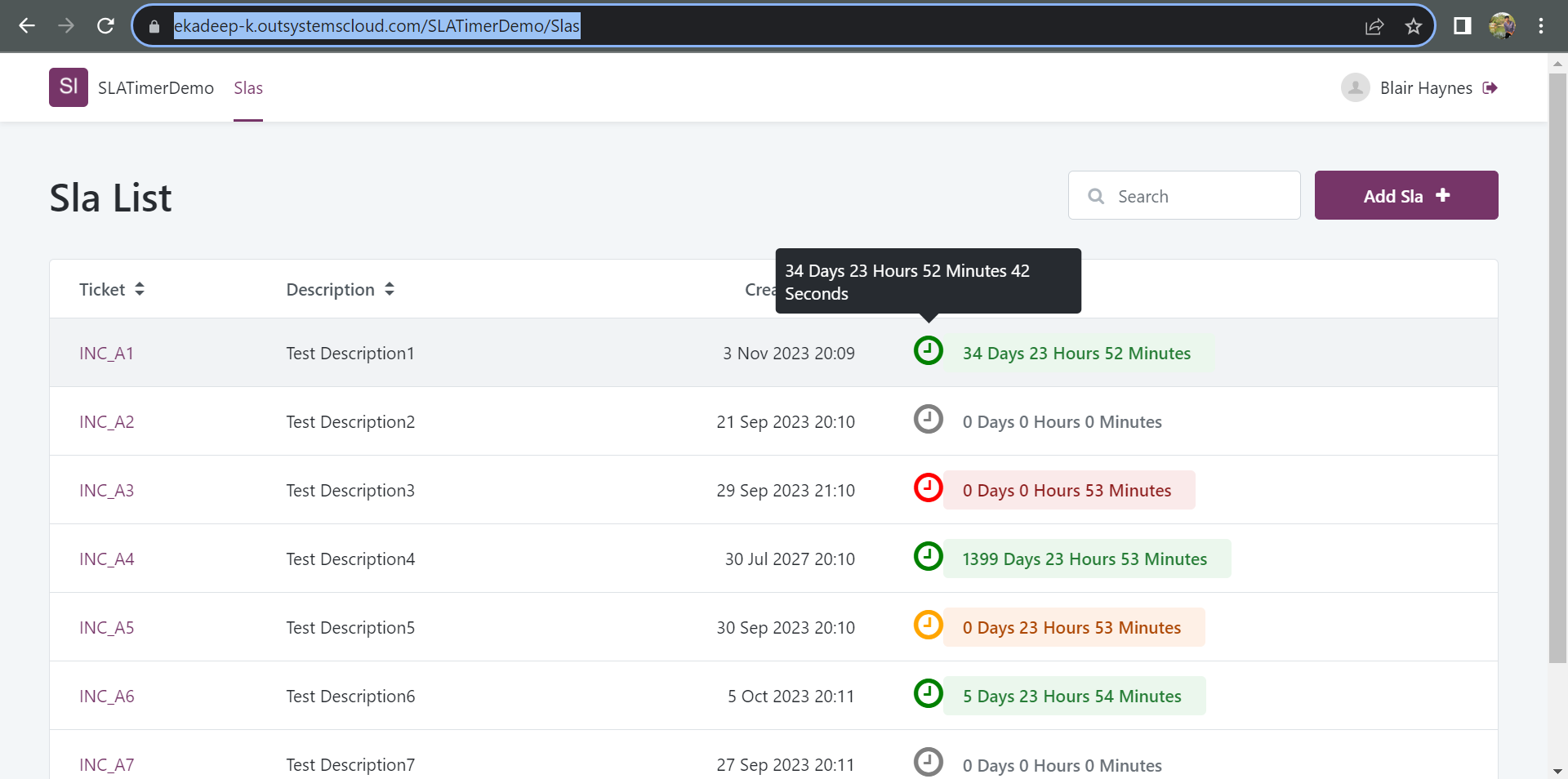This screenshot has width=1568, height=779.
Task: Reload the page
Action: pyautogui.click(x=105, y=26)
